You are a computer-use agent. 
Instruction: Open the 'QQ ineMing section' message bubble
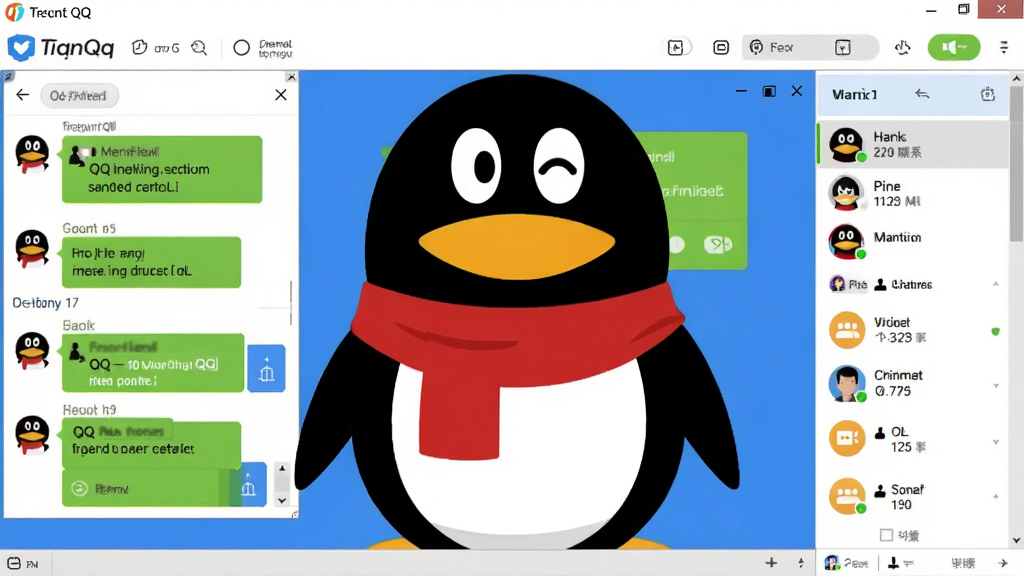[x=162, y=169]
